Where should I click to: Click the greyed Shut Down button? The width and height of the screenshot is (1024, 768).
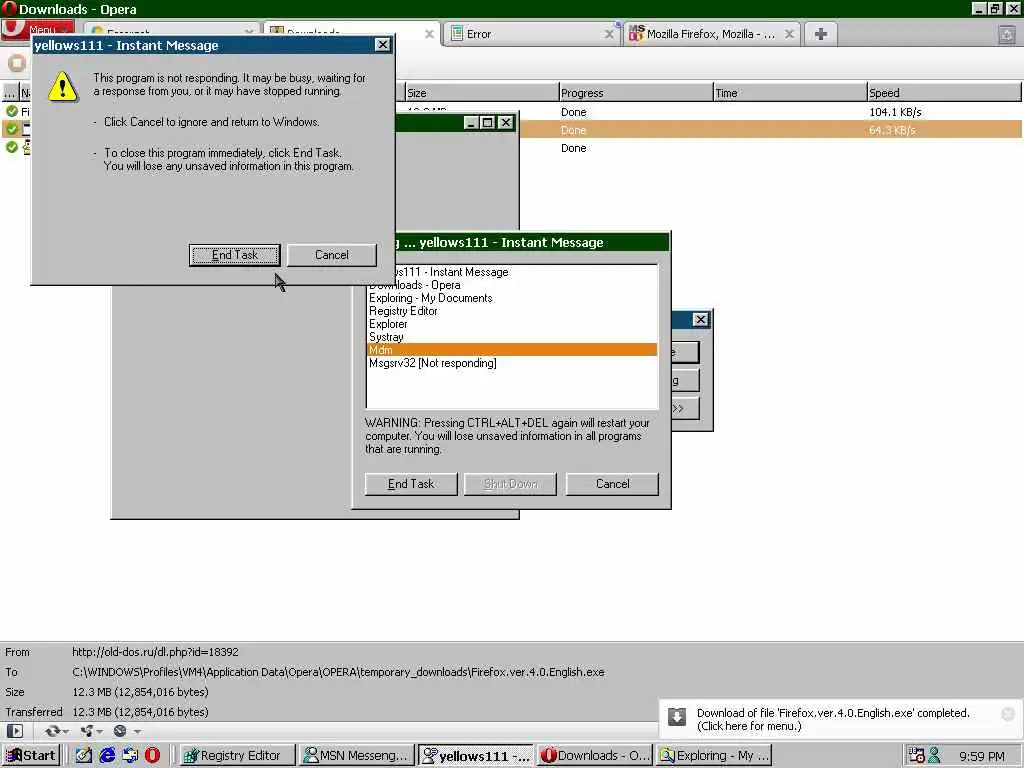[x=510, y=484]
